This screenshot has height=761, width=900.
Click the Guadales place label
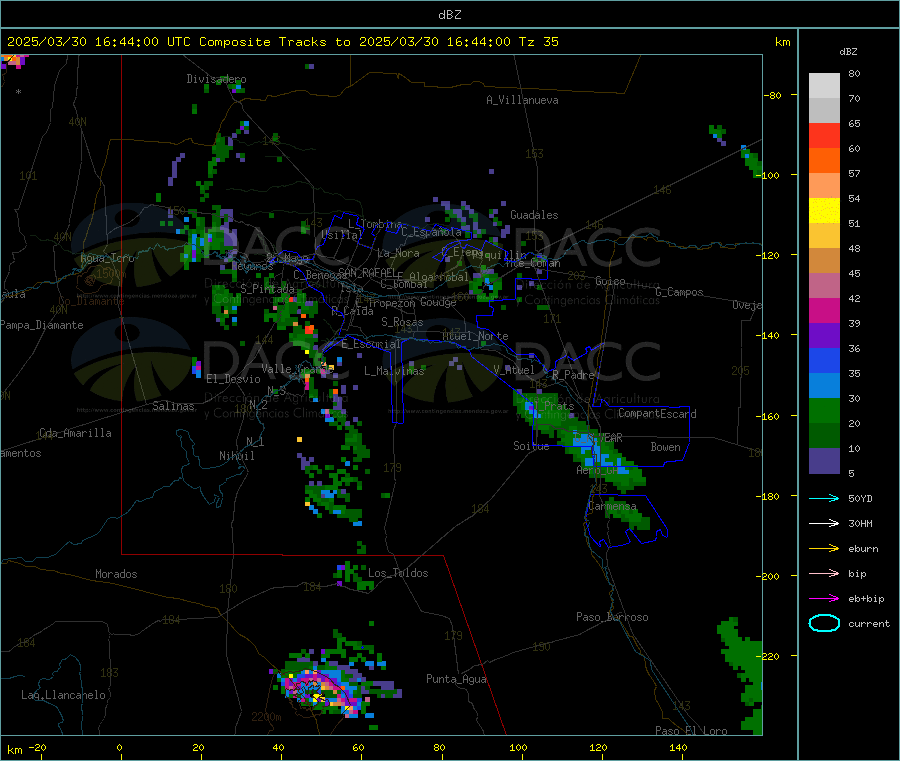534,215
